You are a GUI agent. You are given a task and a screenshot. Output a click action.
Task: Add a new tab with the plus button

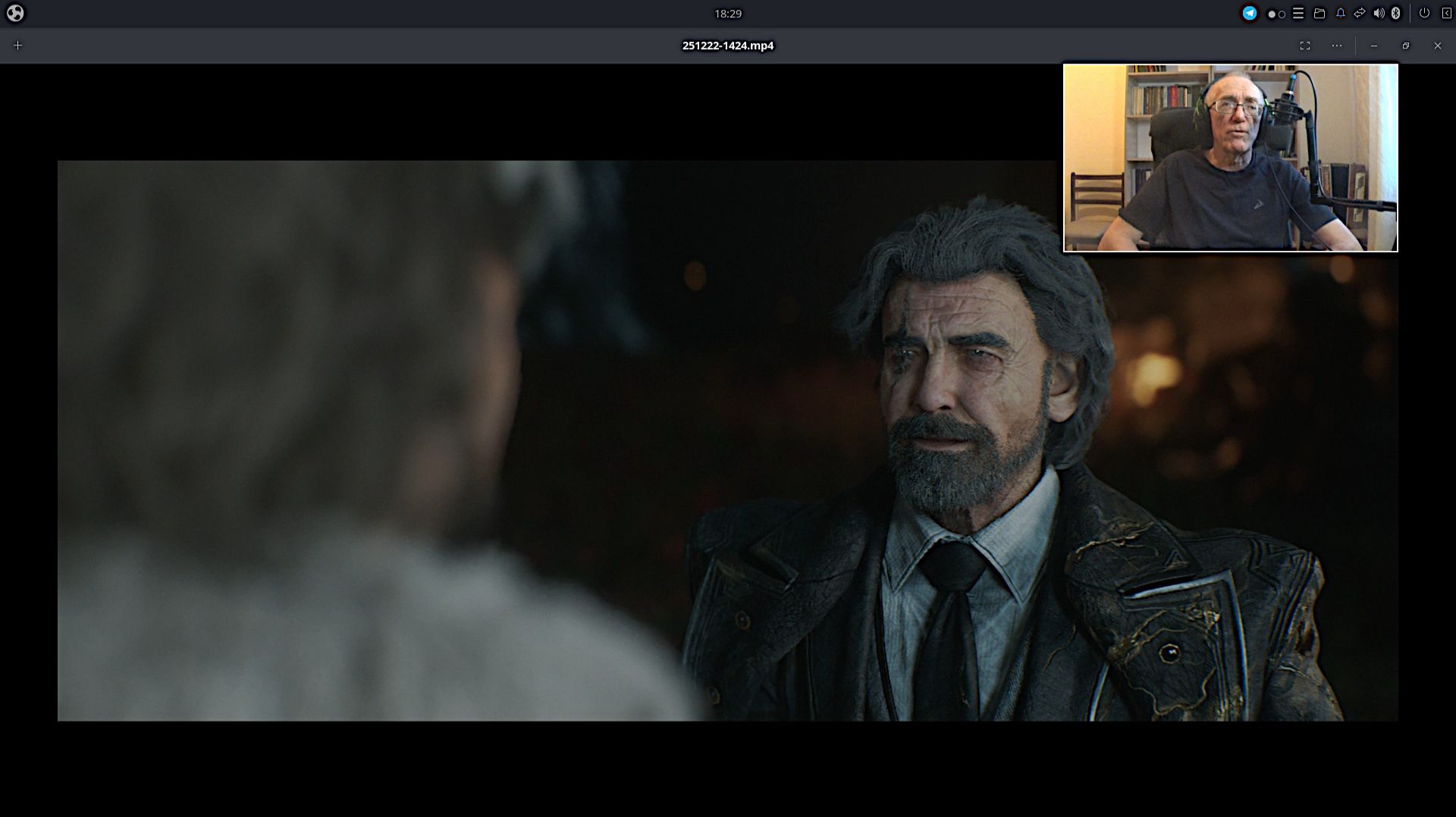coord(17,45)
